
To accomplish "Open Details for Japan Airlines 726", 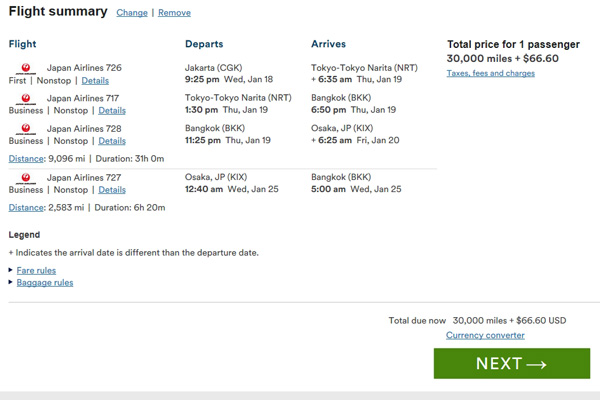I will 95,81.
